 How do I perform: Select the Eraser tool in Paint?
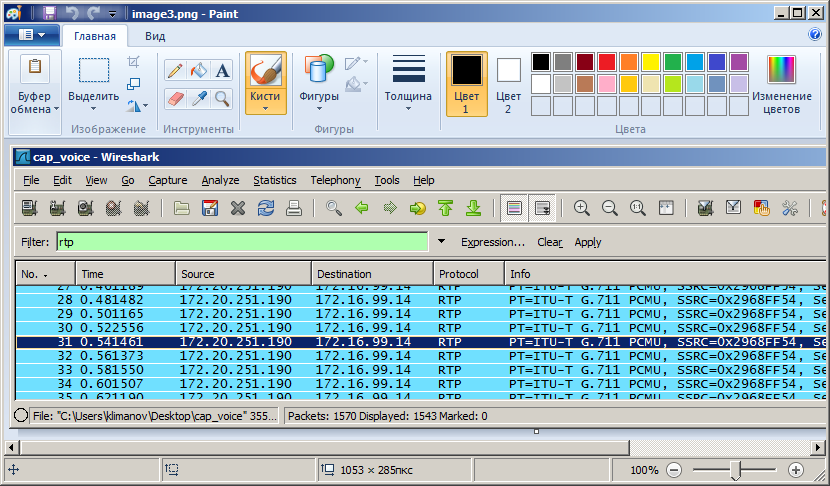175,98
